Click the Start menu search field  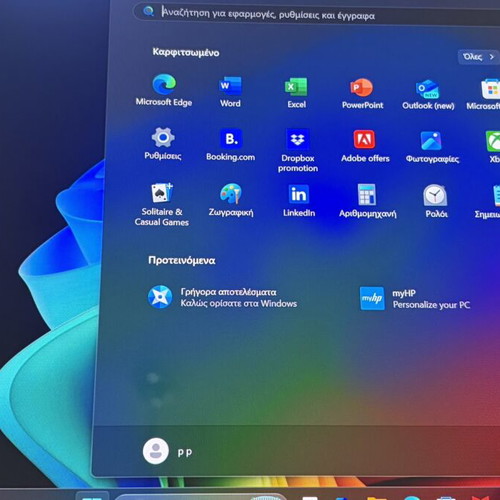[x=317, y=14]
